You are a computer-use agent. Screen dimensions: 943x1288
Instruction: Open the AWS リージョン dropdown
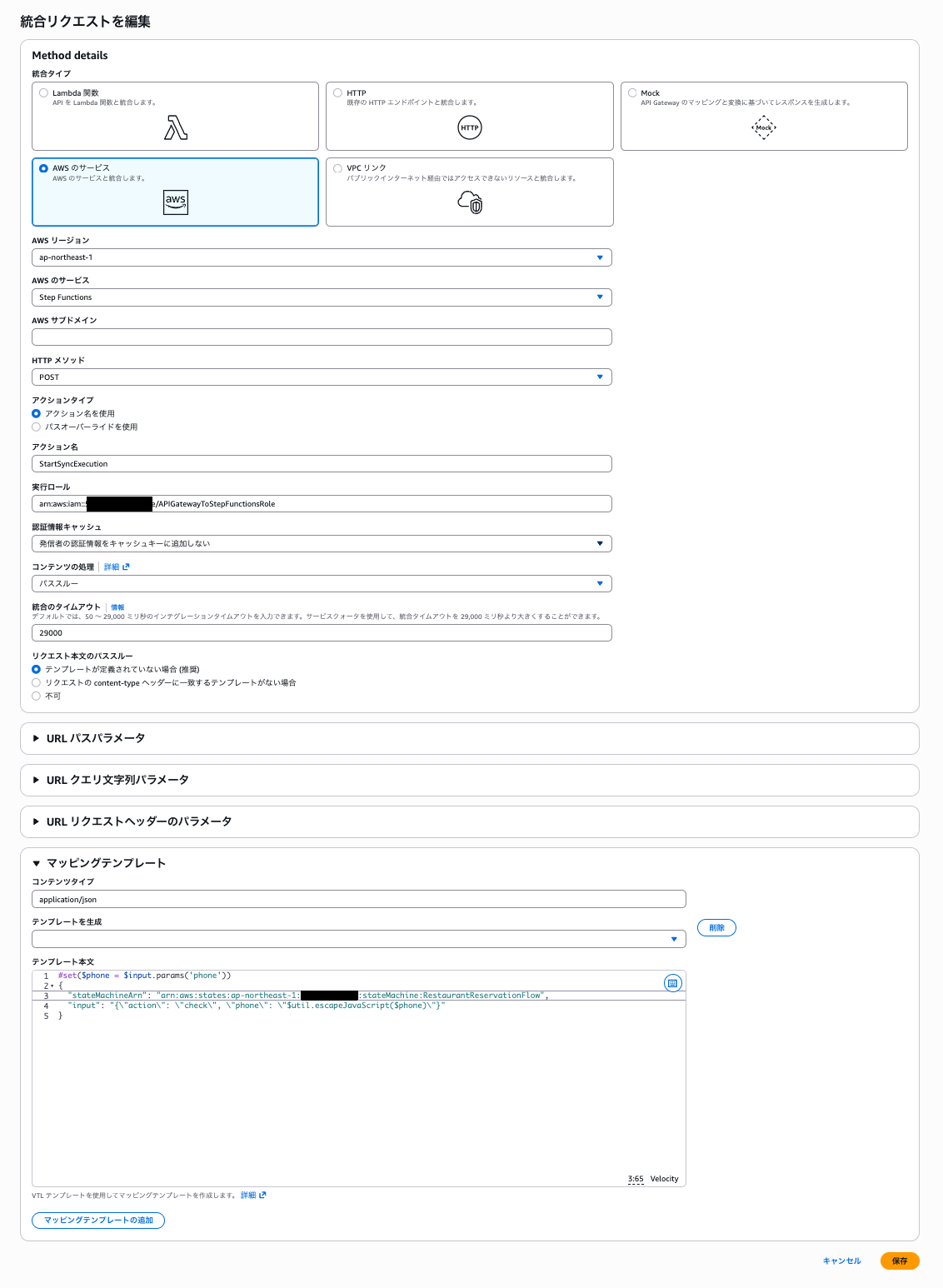[322, 257]
